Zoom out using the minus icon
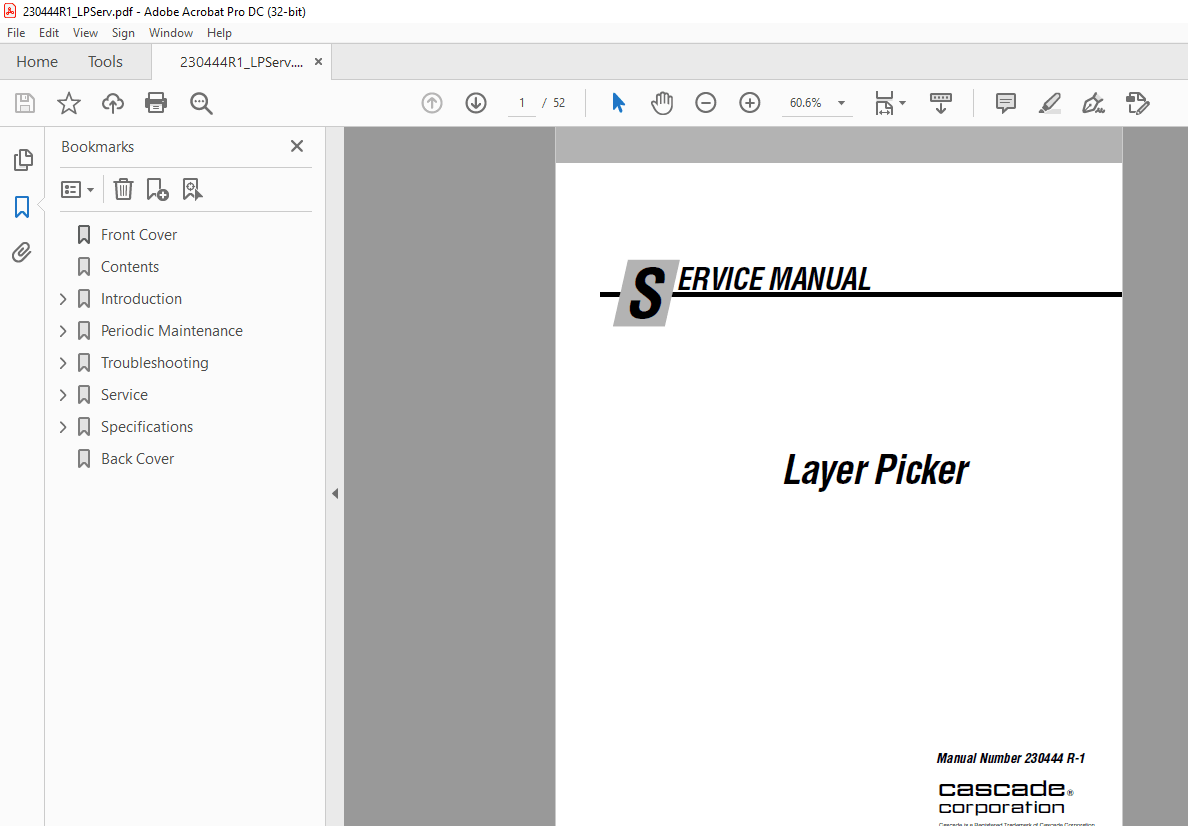 tap(706, 102)
